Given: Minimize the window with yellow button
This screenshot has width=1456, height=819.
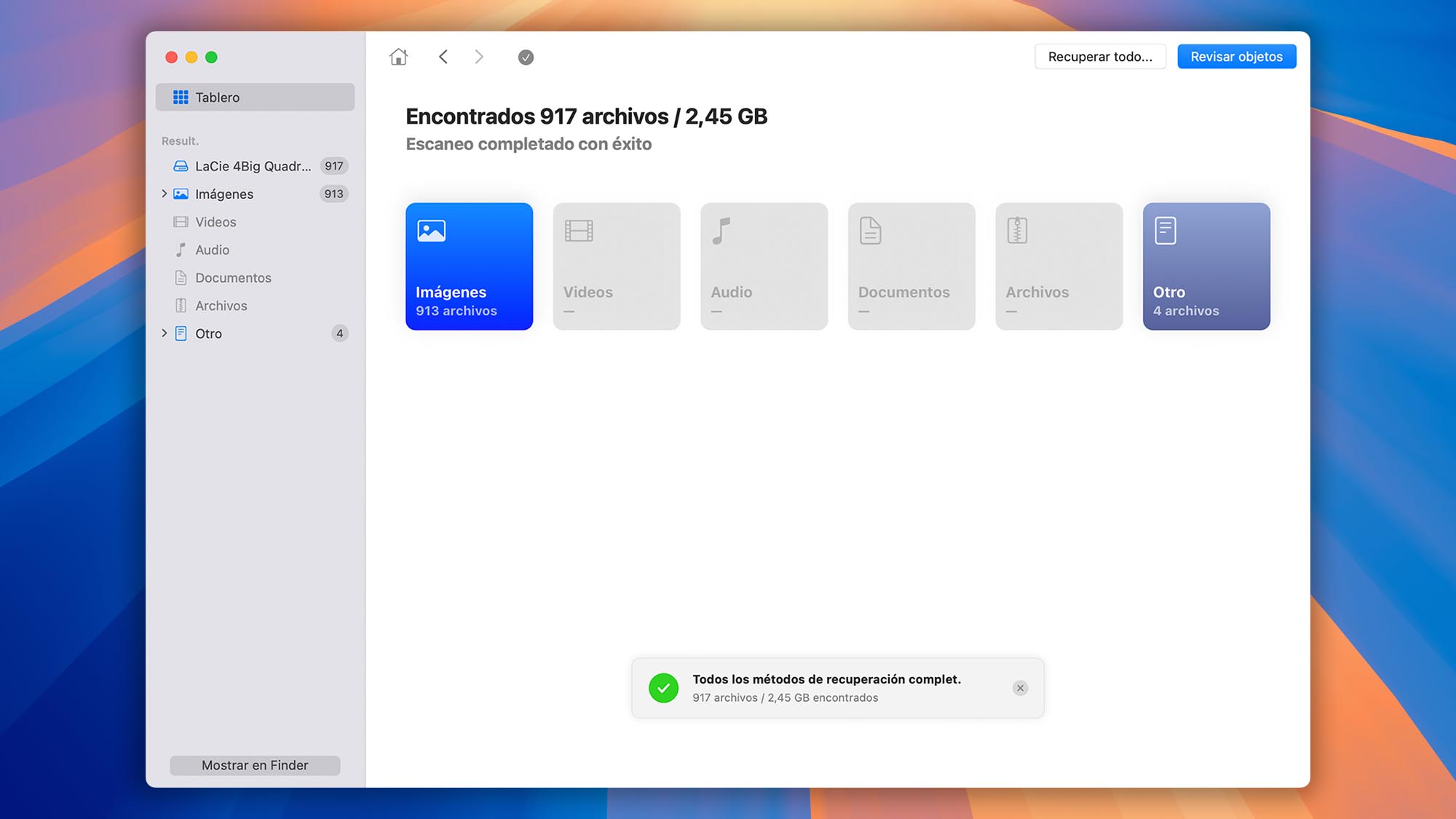Looking at the screenshot, I should 191,57.
